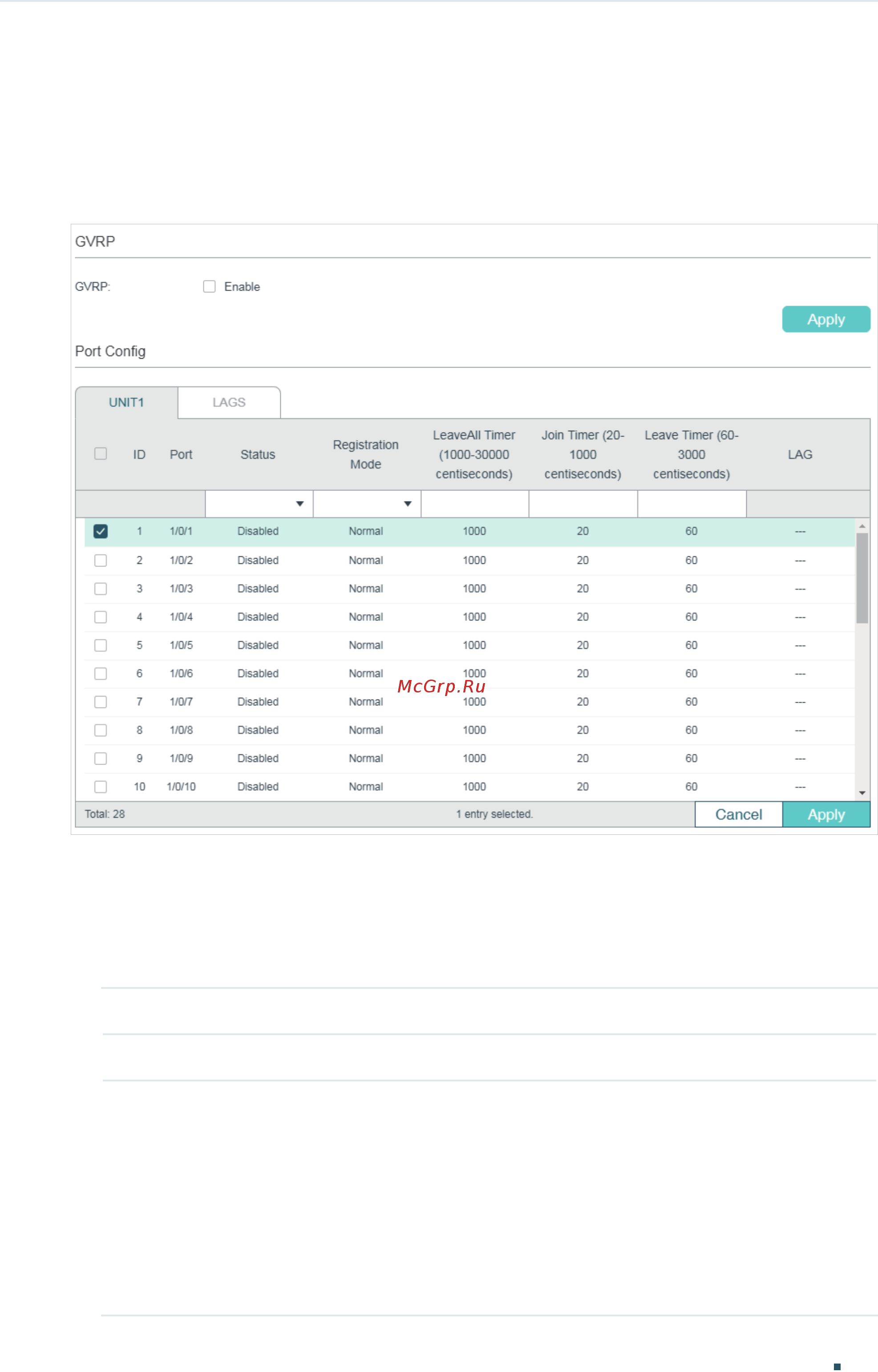This screenshot has width=878, height=1372.
Task: Click the Apply button at table bottom
Action: tap(826, 814)
